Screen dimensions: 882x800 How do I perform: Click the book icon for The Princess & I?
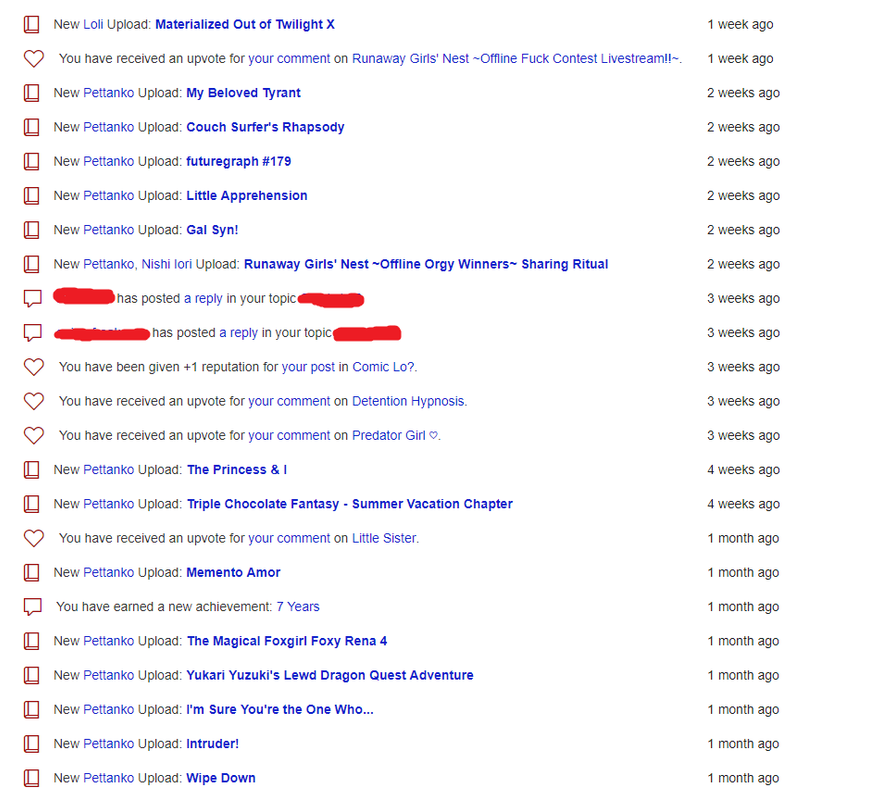(32, 470)
